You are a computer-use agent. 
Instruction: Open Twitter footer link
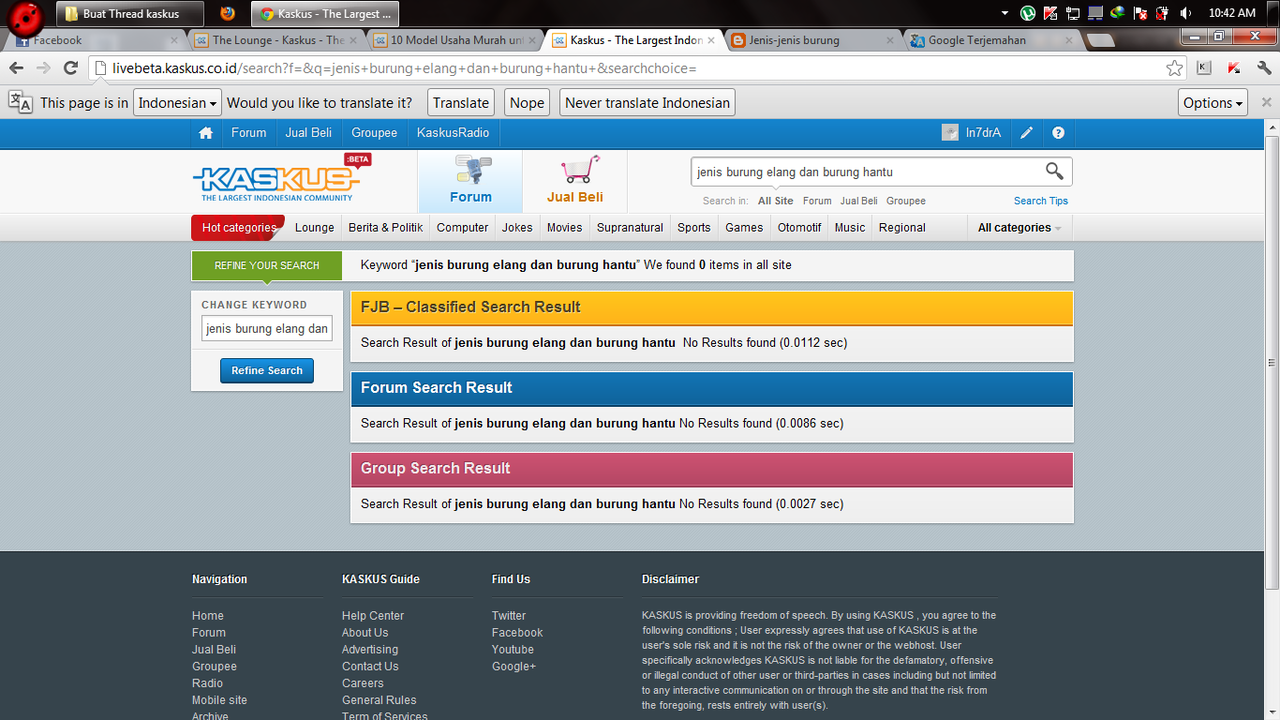(x=509, y=616)
